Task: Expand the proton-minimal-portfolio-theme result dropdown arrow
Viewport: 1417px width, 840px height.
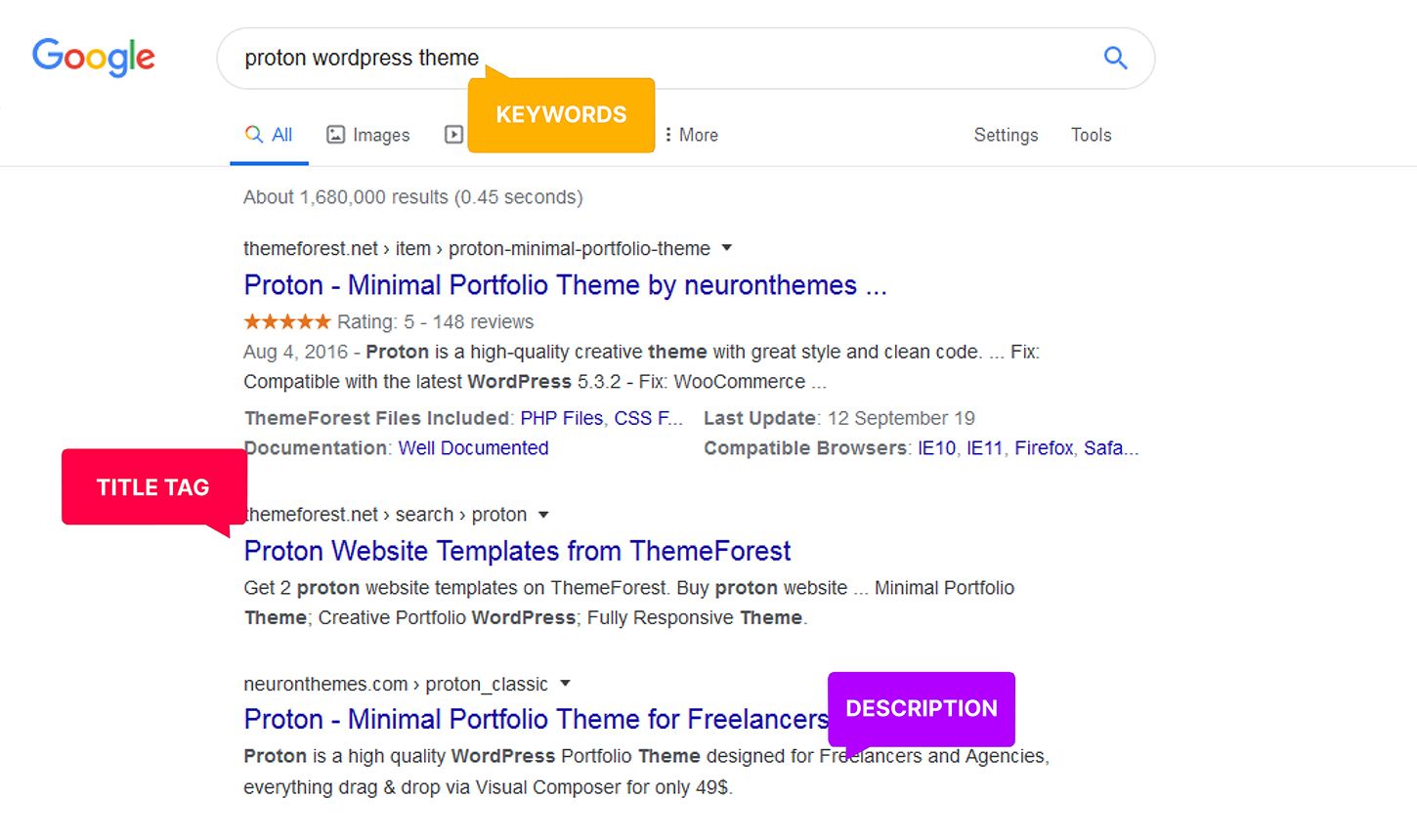Action: (x=727, y=248)
